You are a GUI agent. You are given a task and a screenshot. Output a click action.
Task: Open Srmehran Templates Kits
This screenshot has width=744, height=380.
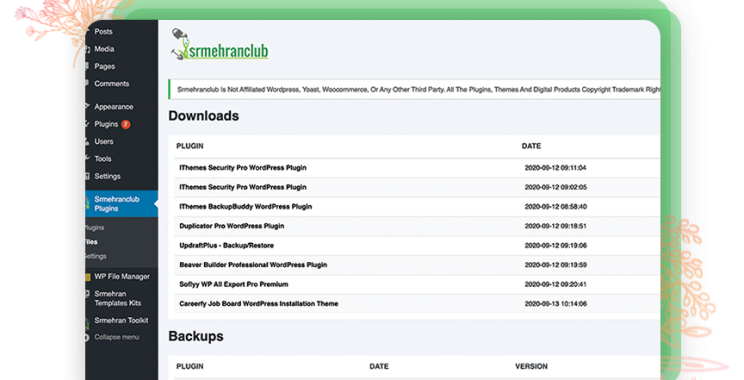118,298
